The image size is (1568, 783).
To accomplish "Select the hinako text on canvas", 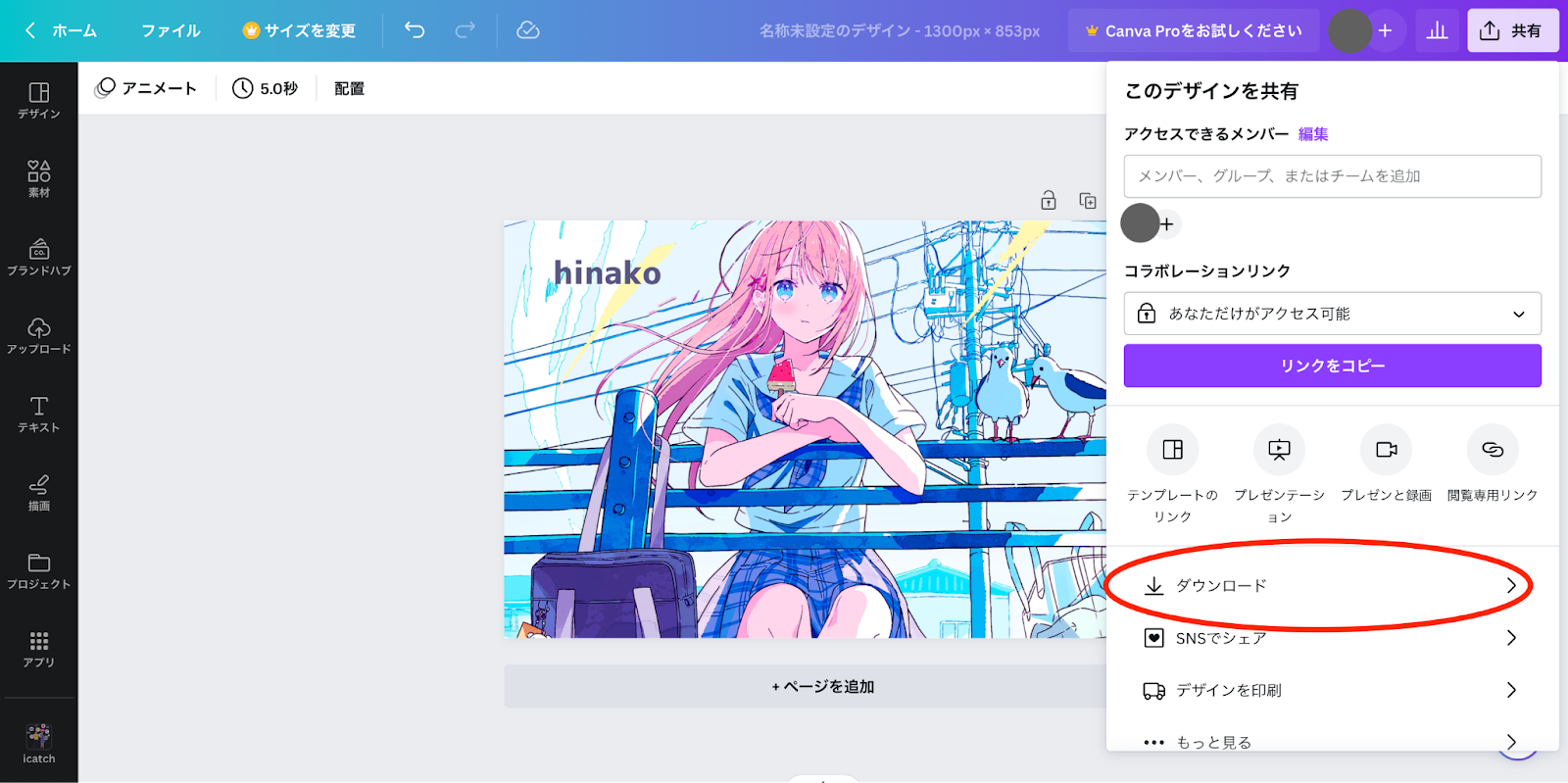I will 608,272.
